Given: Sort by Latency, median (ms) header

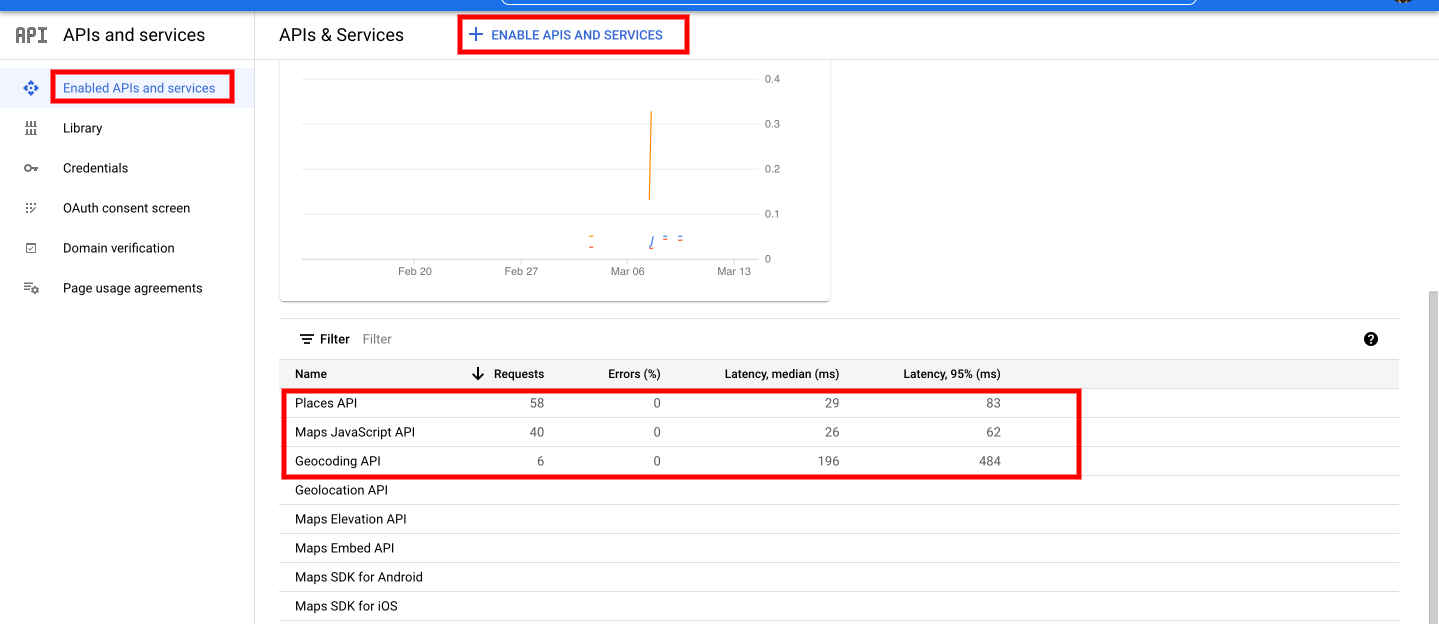Looking at the screenshot, I should click(x=782, y=374).
